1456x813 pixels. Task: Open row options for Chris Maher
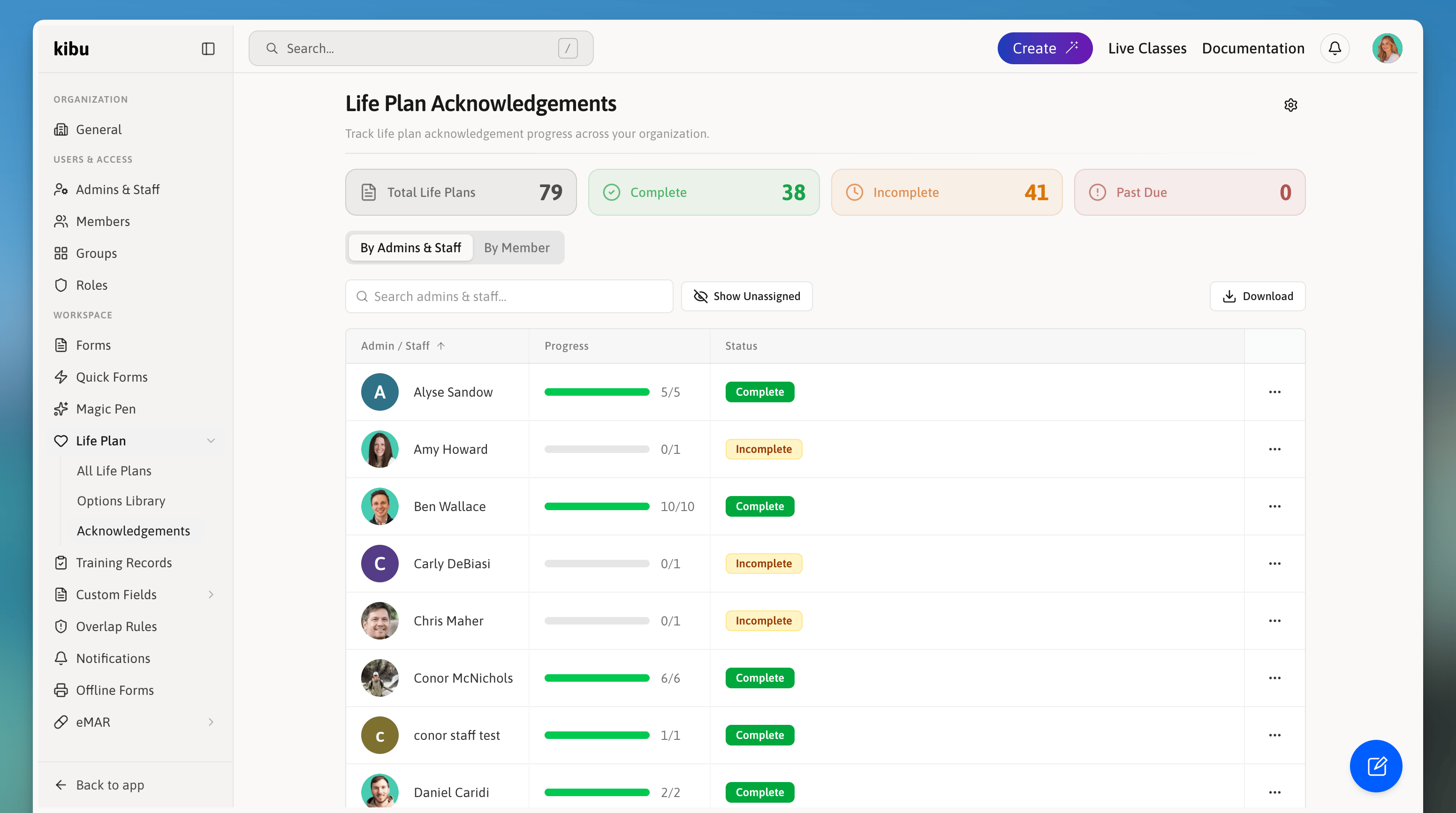tap(1274, 620)
